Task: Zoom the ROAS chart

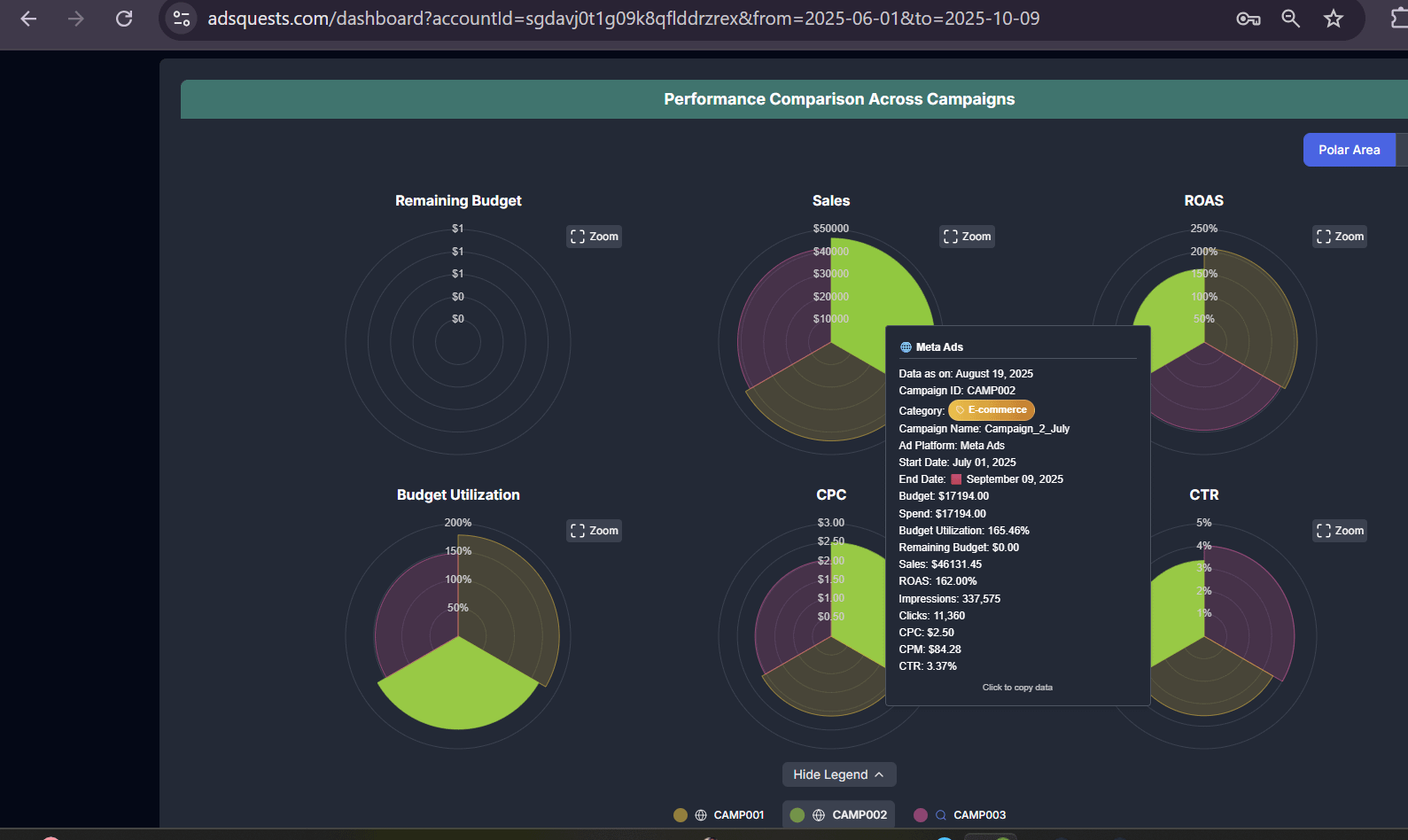Action: point(1340,237)
